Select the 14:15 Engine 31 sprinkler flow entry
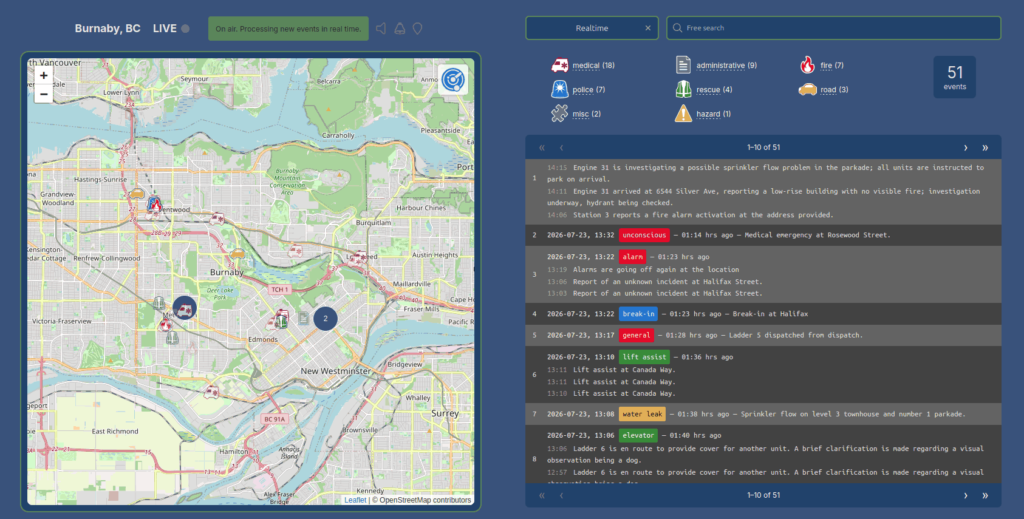 (x=765, y=173)
